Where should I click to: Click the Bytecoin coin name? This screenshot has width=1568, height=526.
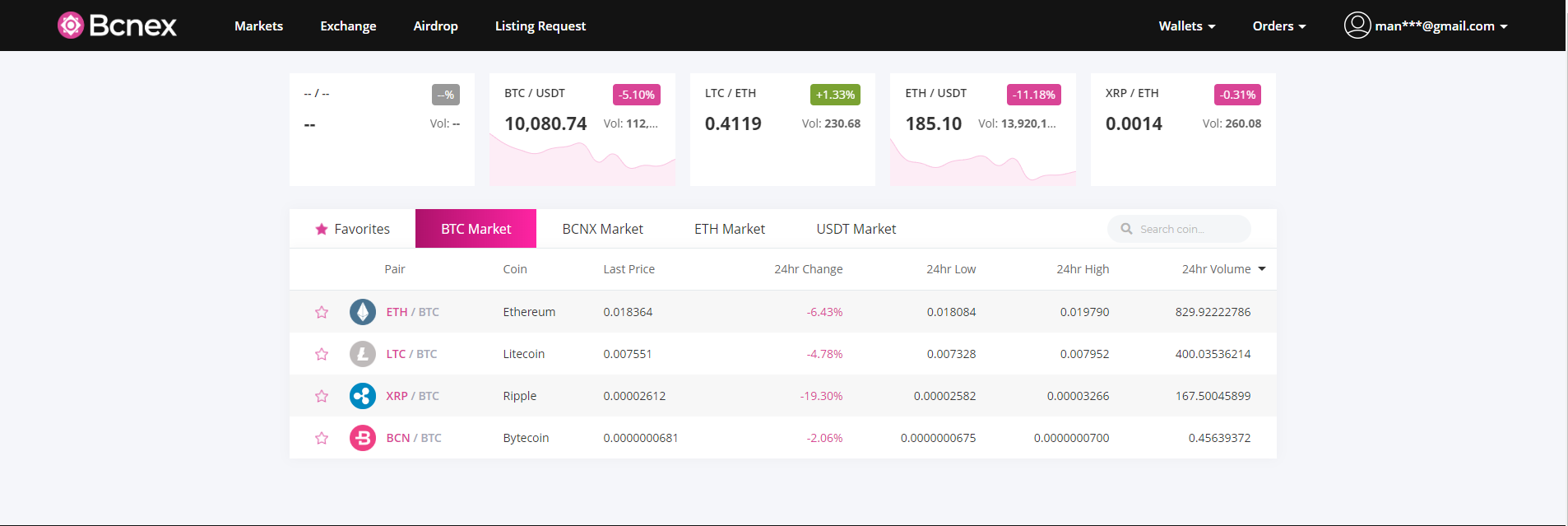point(526,438)
